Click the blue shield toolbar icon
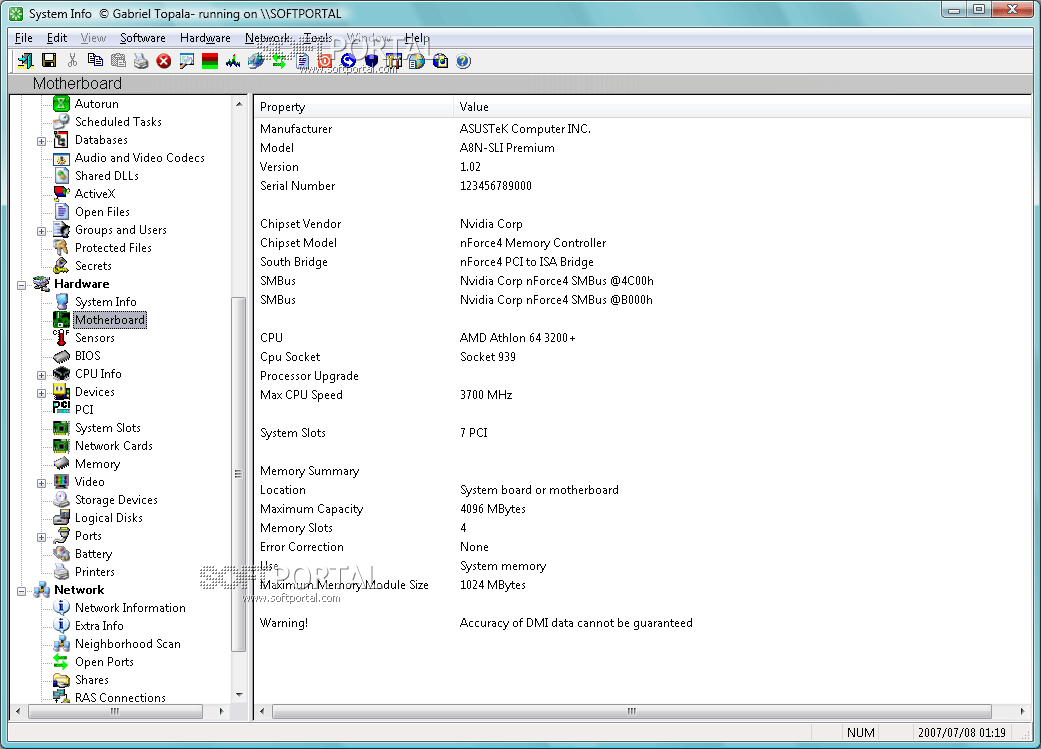Screen dimensions: 1041x749 click(371, 61)
